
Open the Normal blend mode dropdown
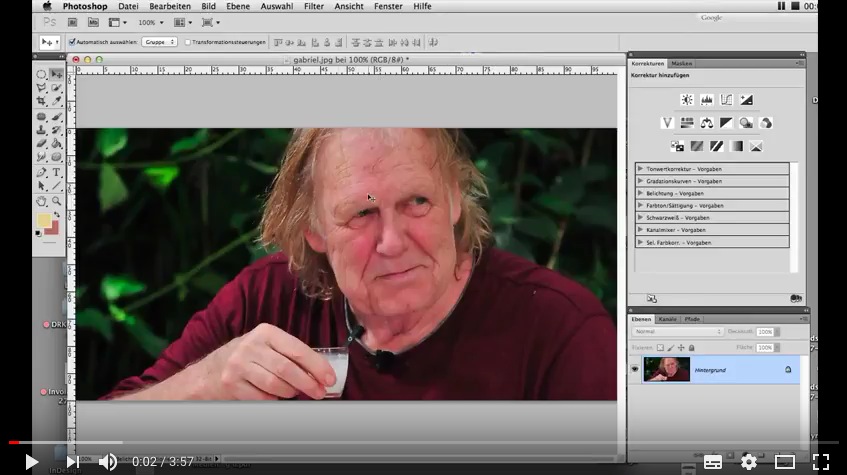pos(677,332)
